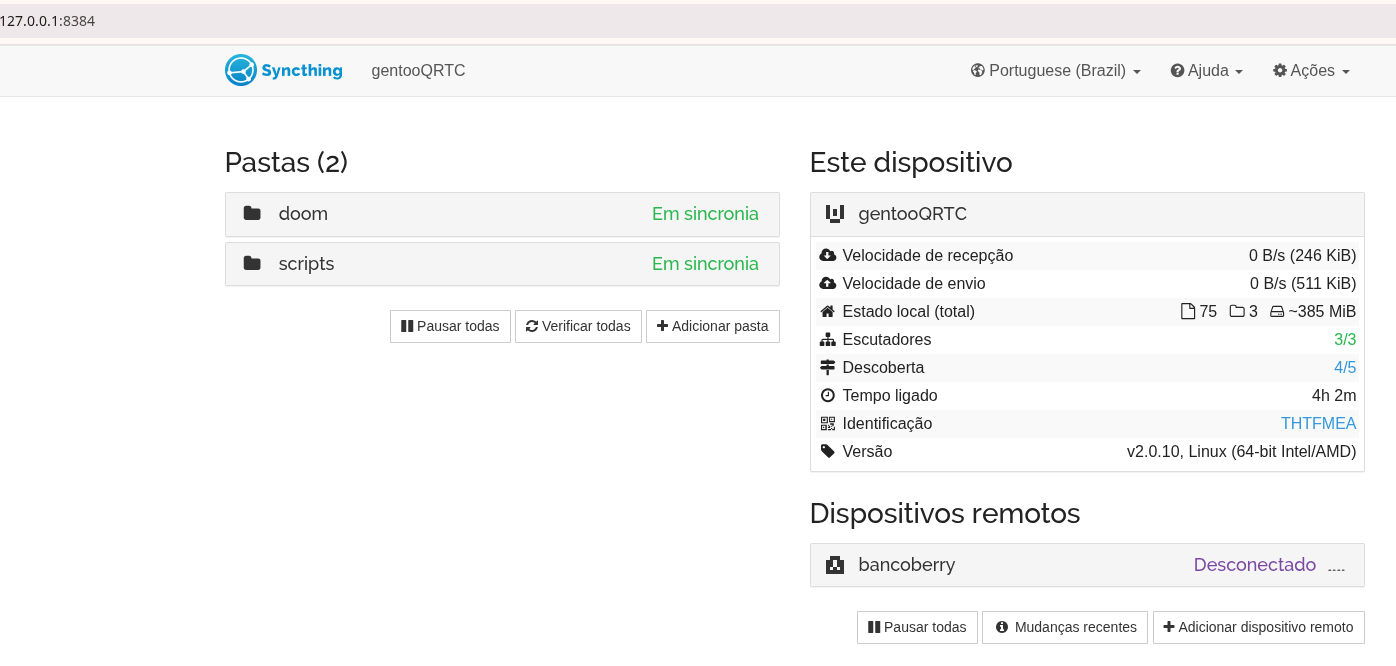The height and width of the screenshot is (666, 1396).
Task: Click Verificar todas to rescan folders
Action: (578, 326)
